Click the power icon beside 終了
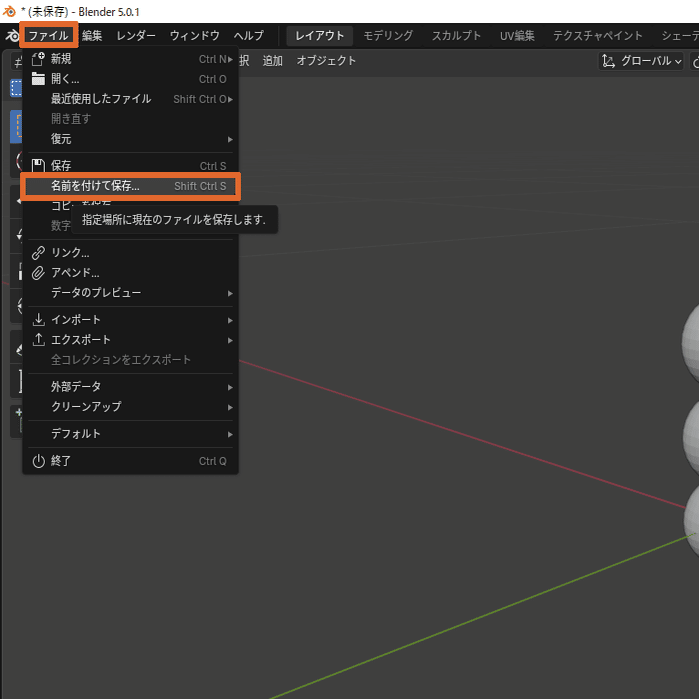699x699 pixels. pyautogui.click(x=38, y=461)
